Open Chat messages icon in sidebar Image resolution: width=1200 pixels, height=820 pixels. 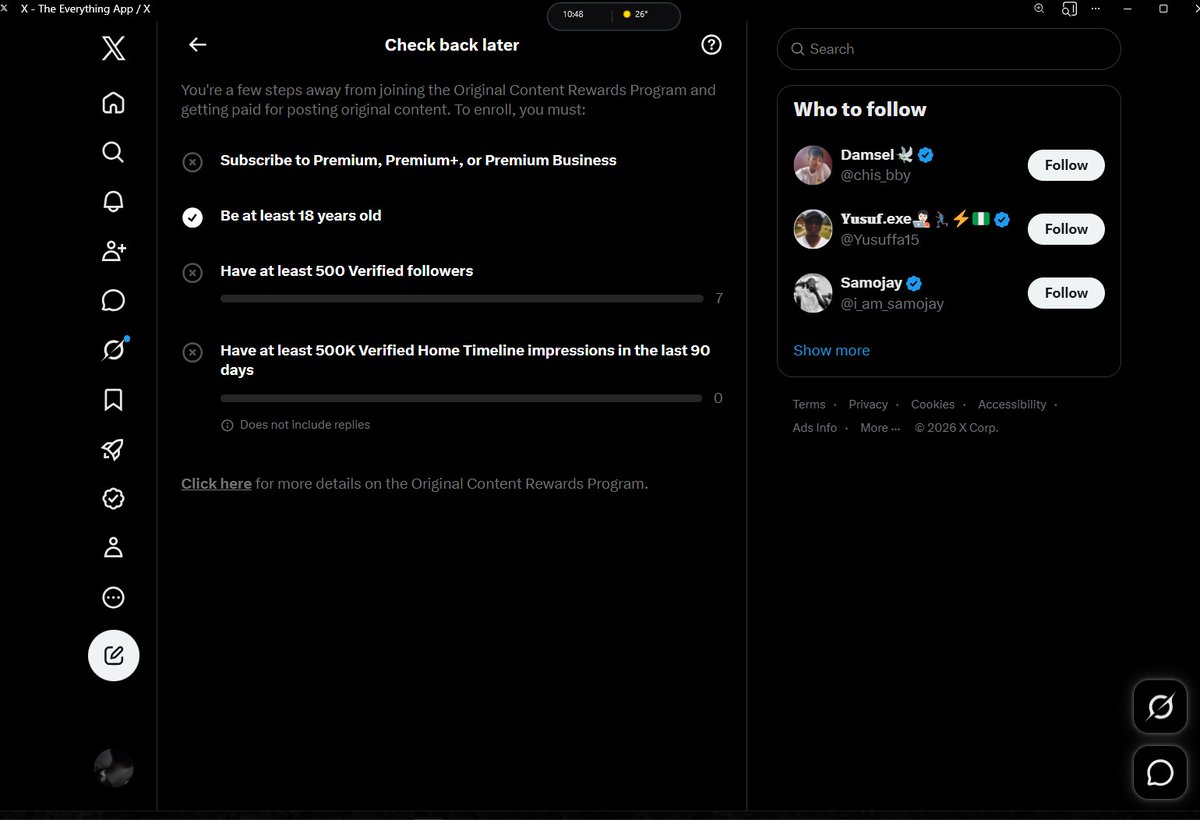click(x=113, y=300)
